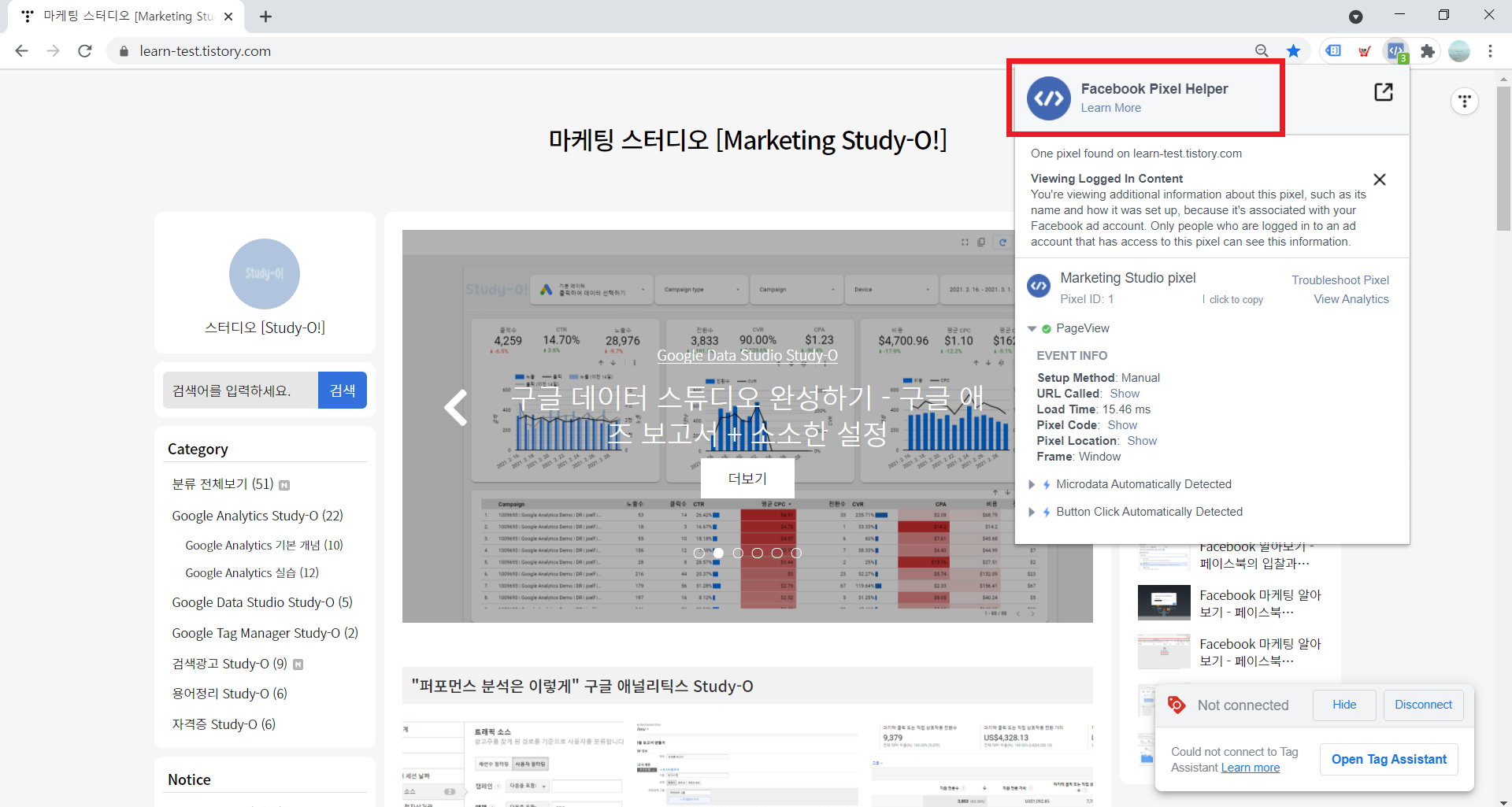Click the browser back arrow

tap(21, 51)
